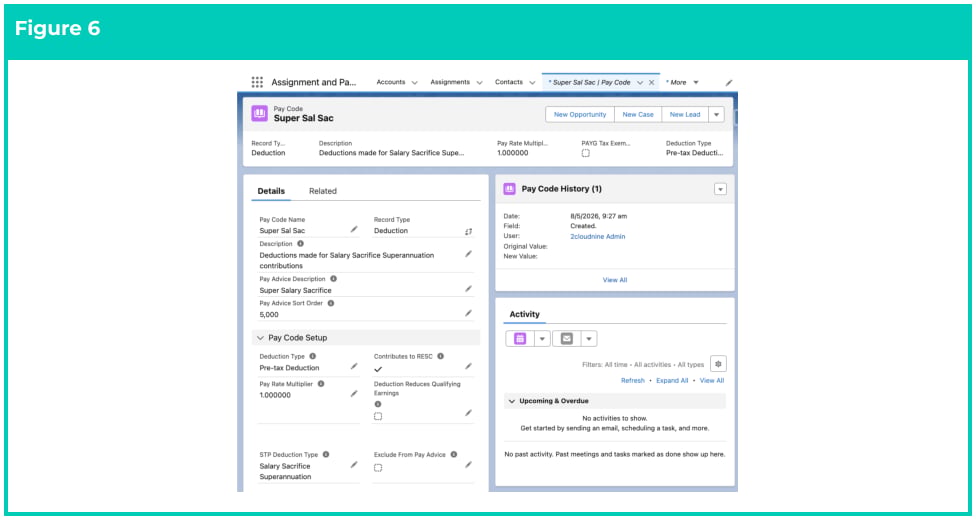Edit the Pay Rate Multiplier pencil

pyautogui.click(x=354, y=394)
